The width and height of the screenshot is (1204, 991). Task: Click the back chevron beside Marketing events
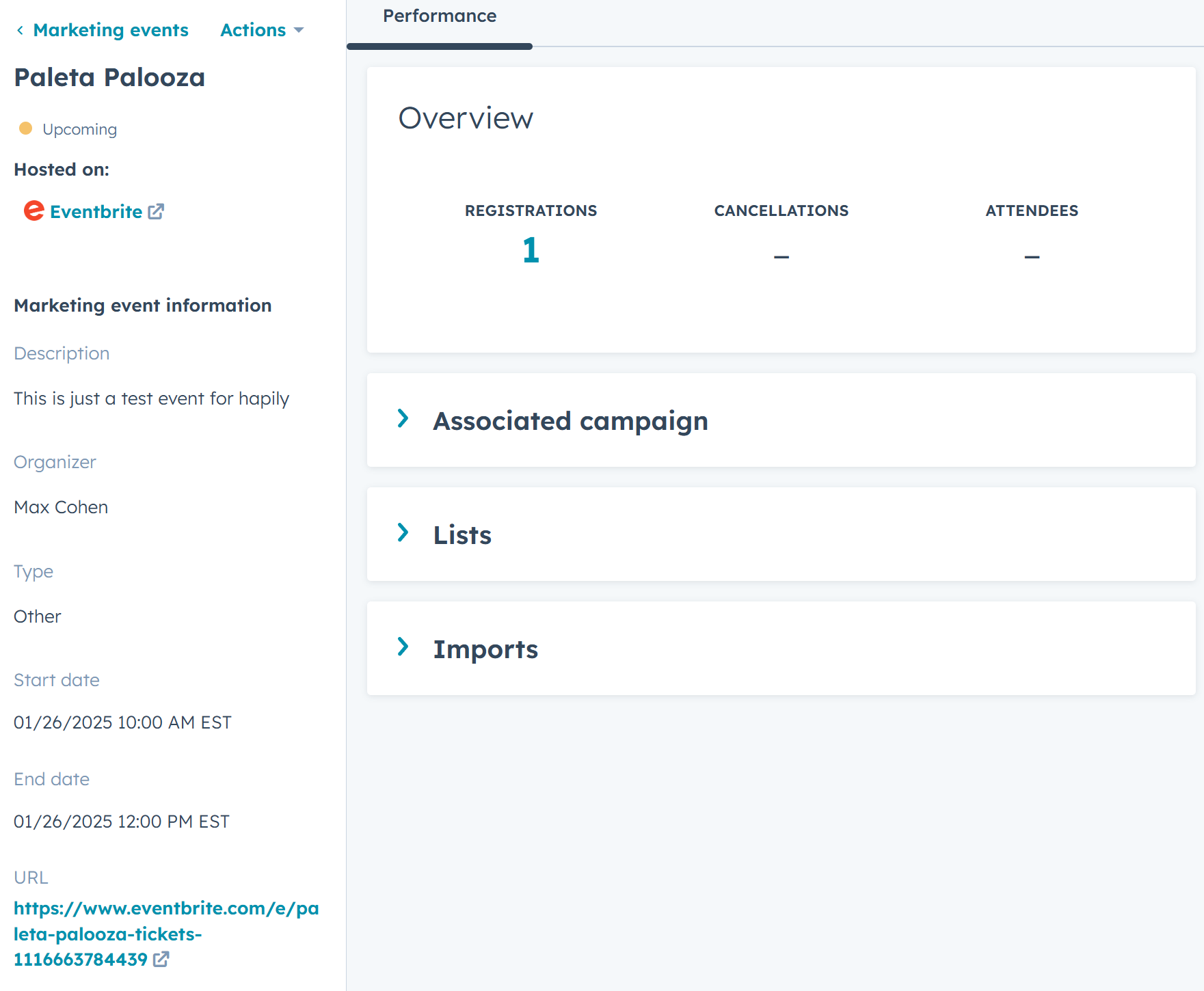pos(20,30)
